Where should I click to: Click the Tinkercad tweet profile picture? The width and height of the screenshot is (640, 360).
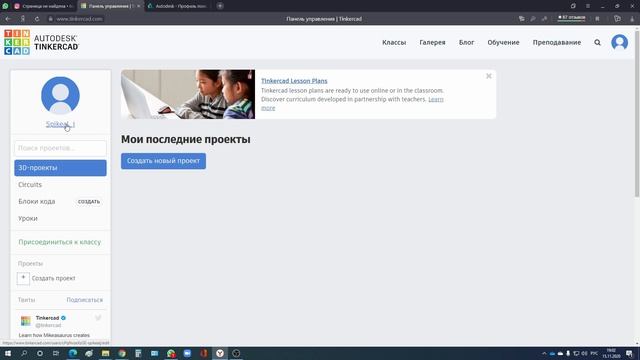[x=25, y=321]
